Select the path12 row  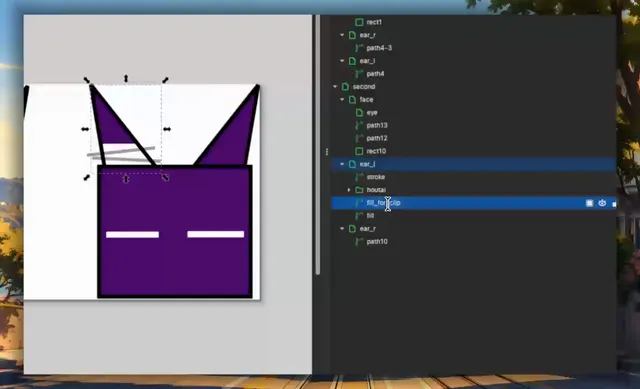[x=473, y=138]
